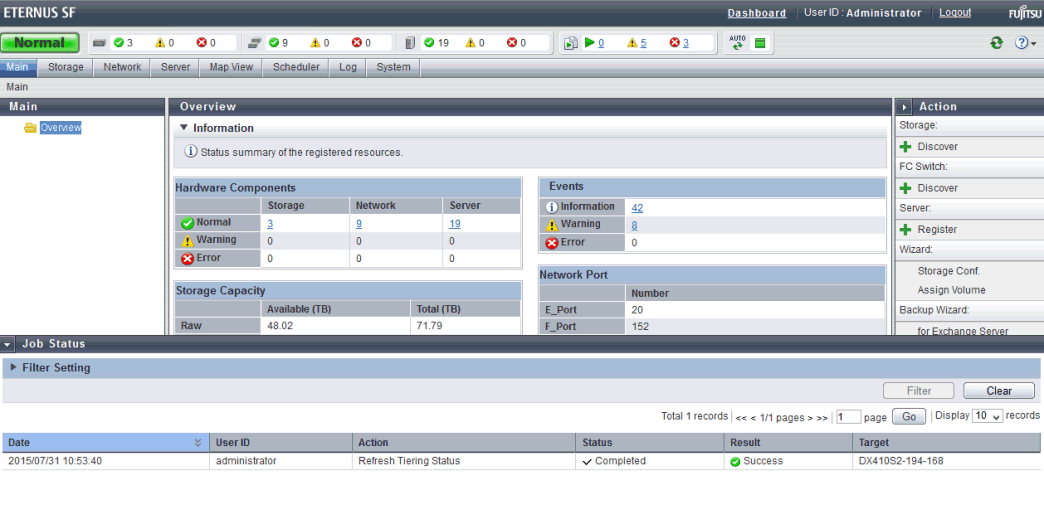Screen dimensions: 1044x529
Task: Click the Go button
Action: 909,417
